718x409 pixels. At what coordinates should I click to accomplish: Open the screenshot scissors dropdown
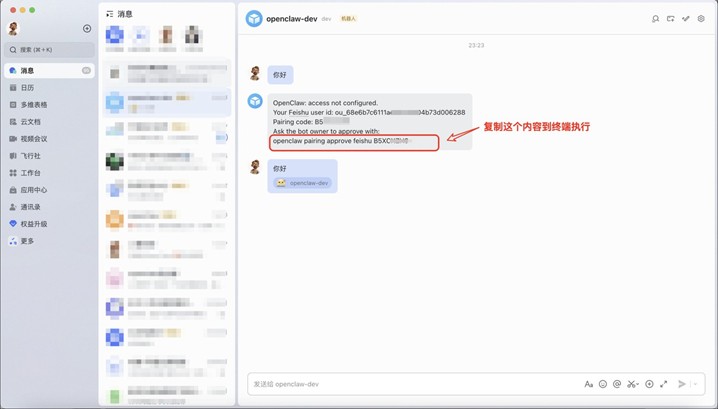pos(638,384)
